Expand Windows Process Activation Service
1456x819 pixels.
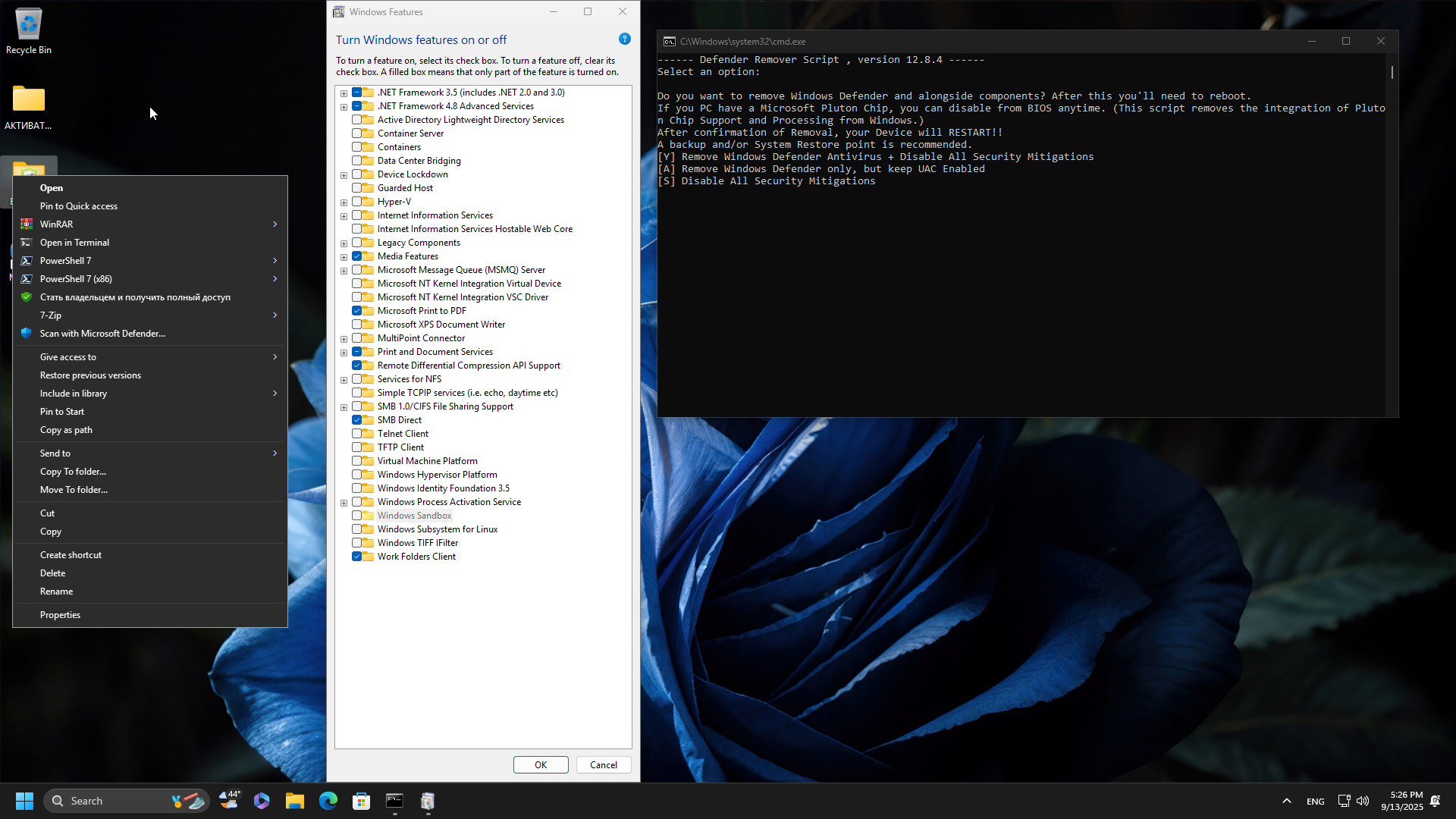click(344, 503)
